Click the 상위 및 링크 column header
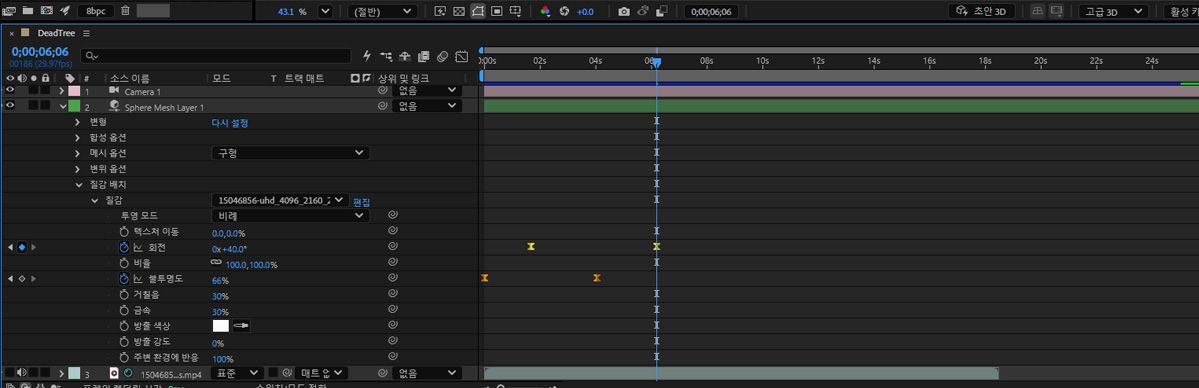Image resolution: width=1199 pixels, height=388 pixels. click(x=404, y=79)
